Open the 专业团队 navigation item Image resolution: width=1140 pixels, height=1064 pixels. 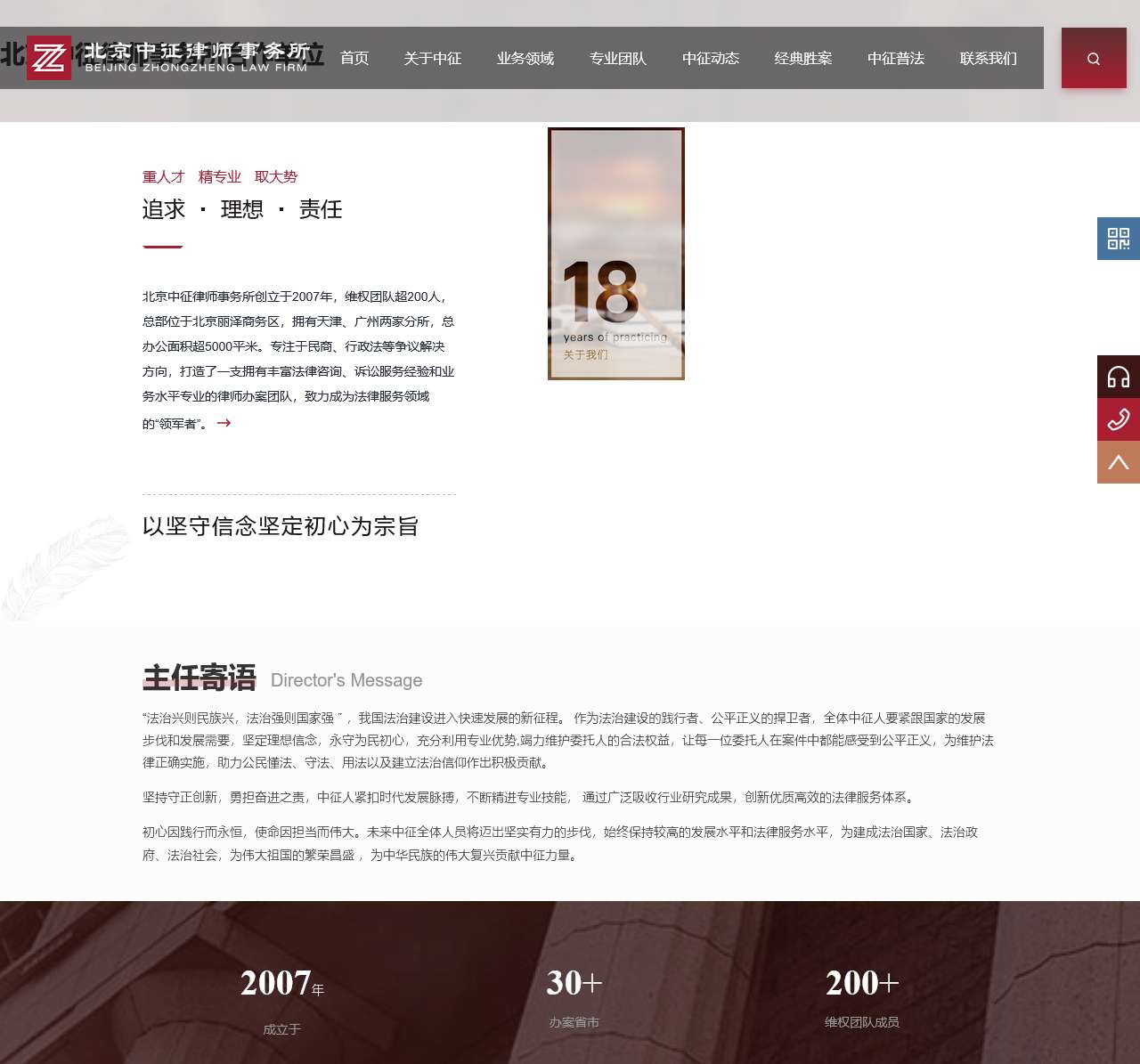pos(618,58)
